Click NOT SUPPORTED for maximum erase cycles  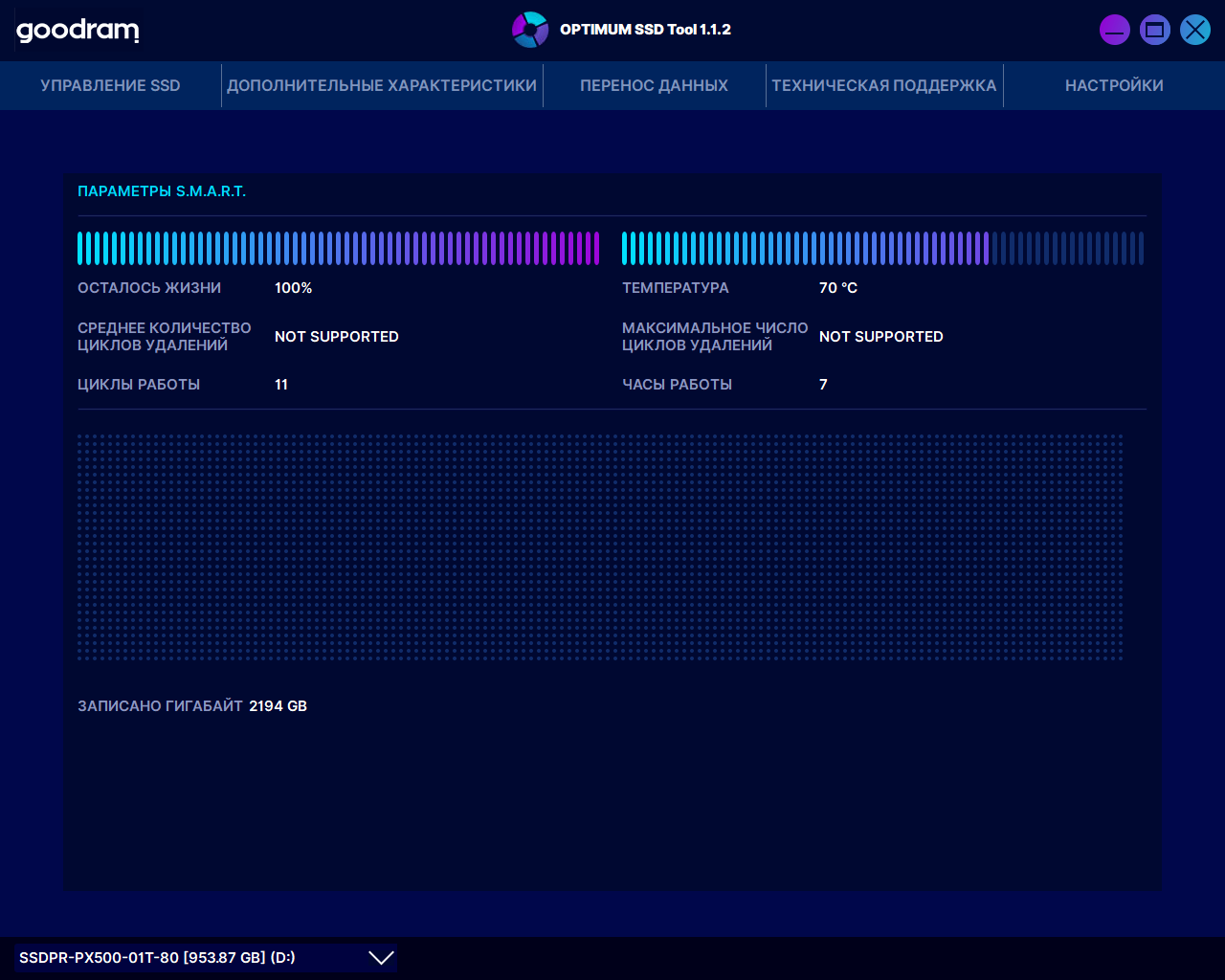pyautogui.click(x=881, y=337)
